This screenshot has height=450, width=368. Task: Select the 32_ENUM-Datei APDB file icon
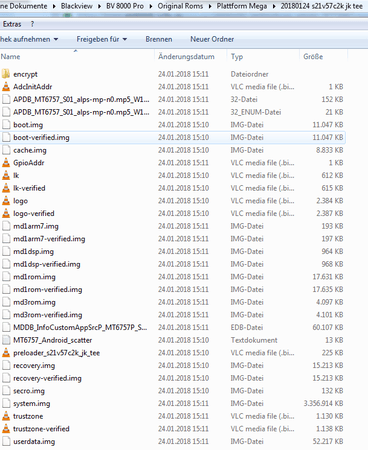point(6,112)
